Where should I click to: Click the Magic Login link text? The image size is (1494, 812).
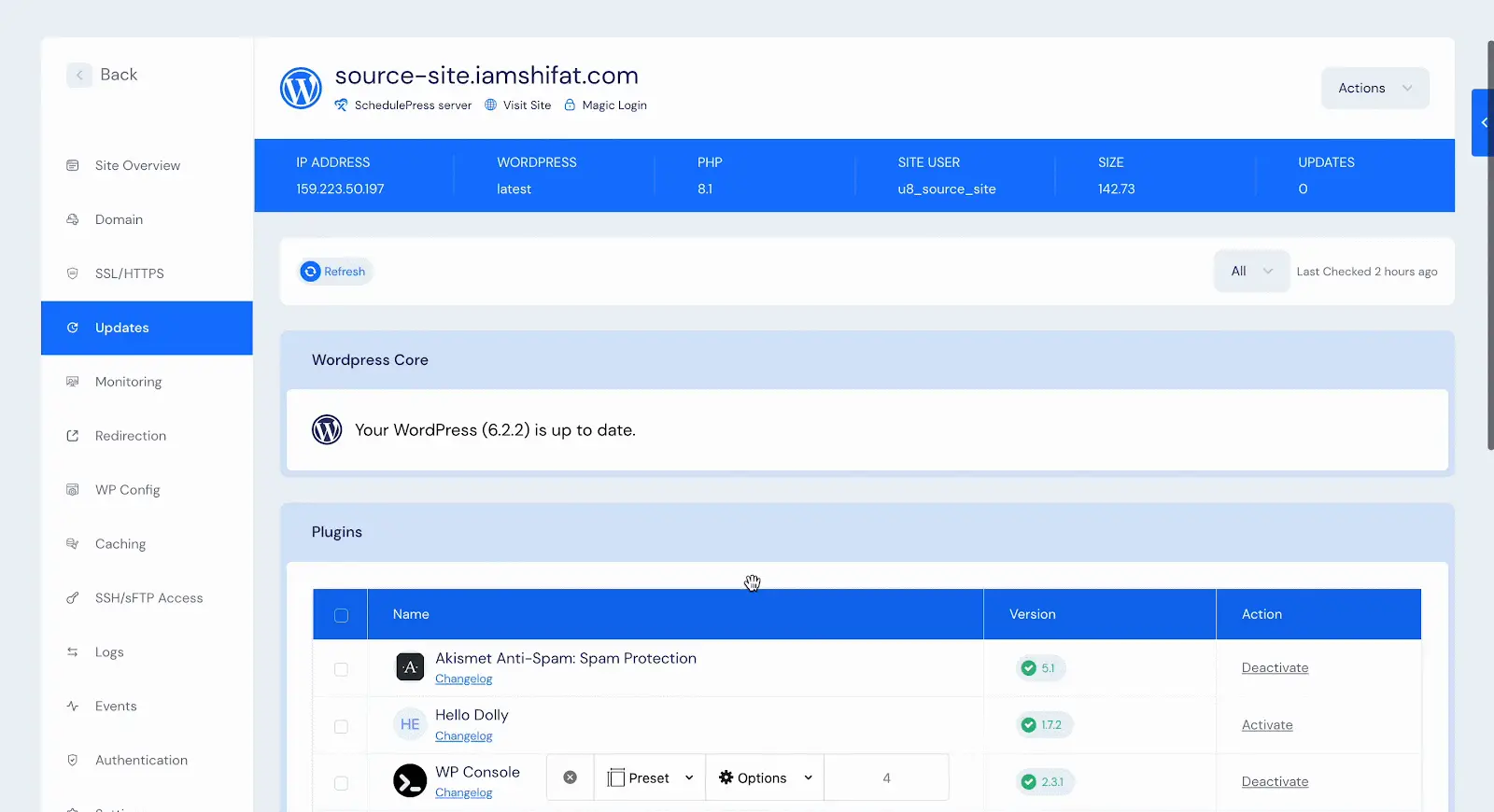(x=614, y=105)
